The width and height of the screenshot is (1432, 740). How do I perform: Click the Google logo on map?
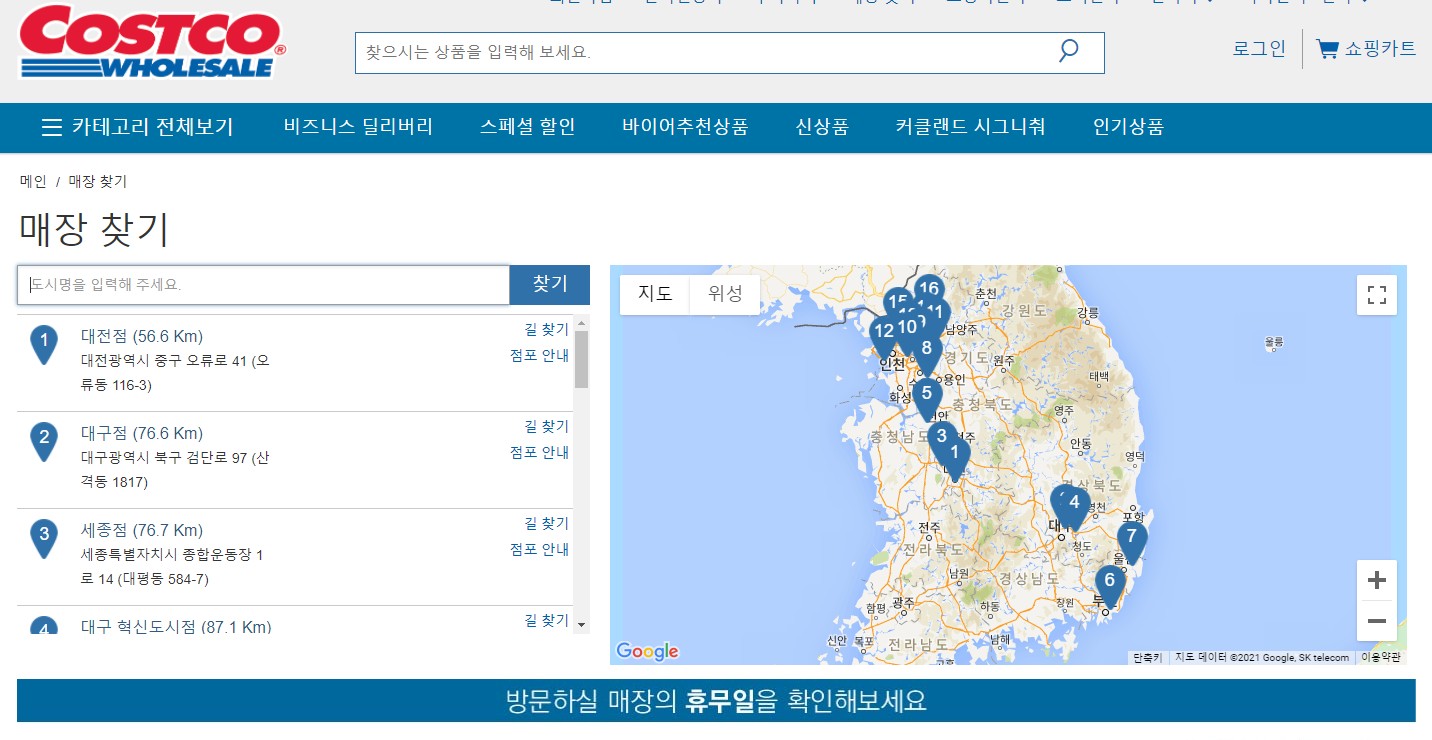point(648,652)
